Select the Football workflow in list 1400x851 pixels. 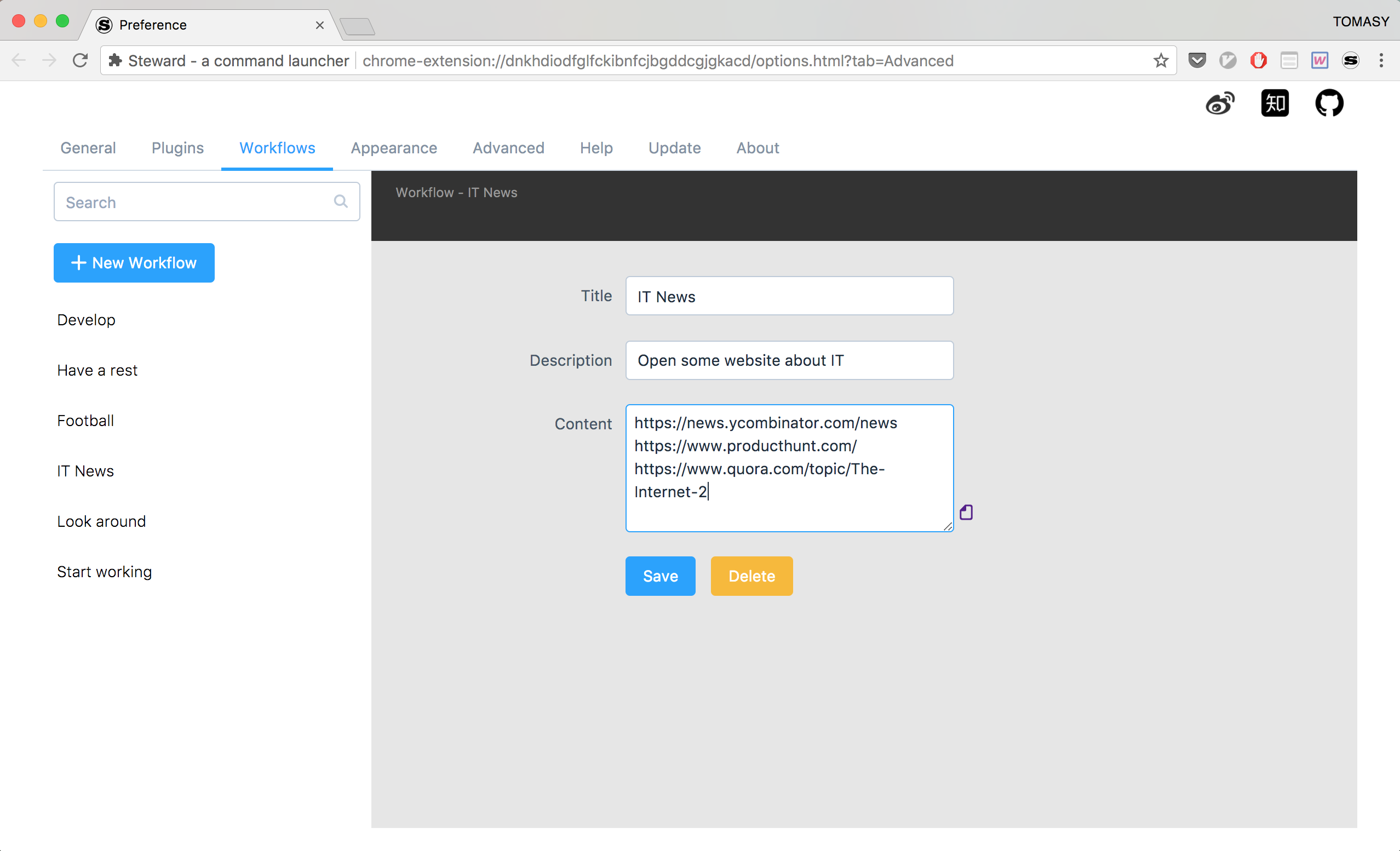tap(86, 421)
